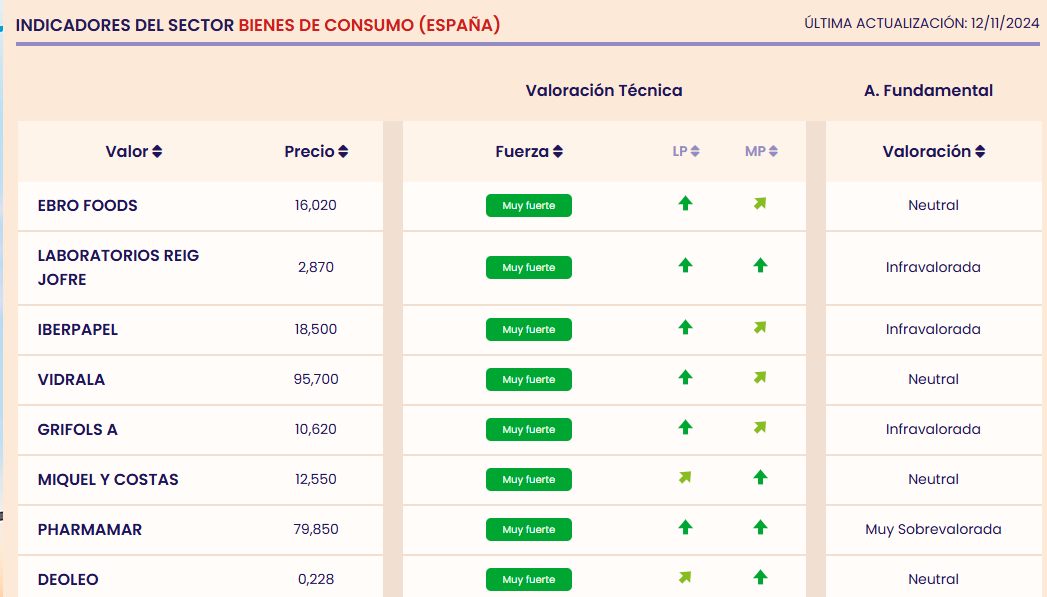Click EBRO FOODS medium-term diagonal arrow
This screenshot has height=597, width=1047.
[x=760, y=204]
